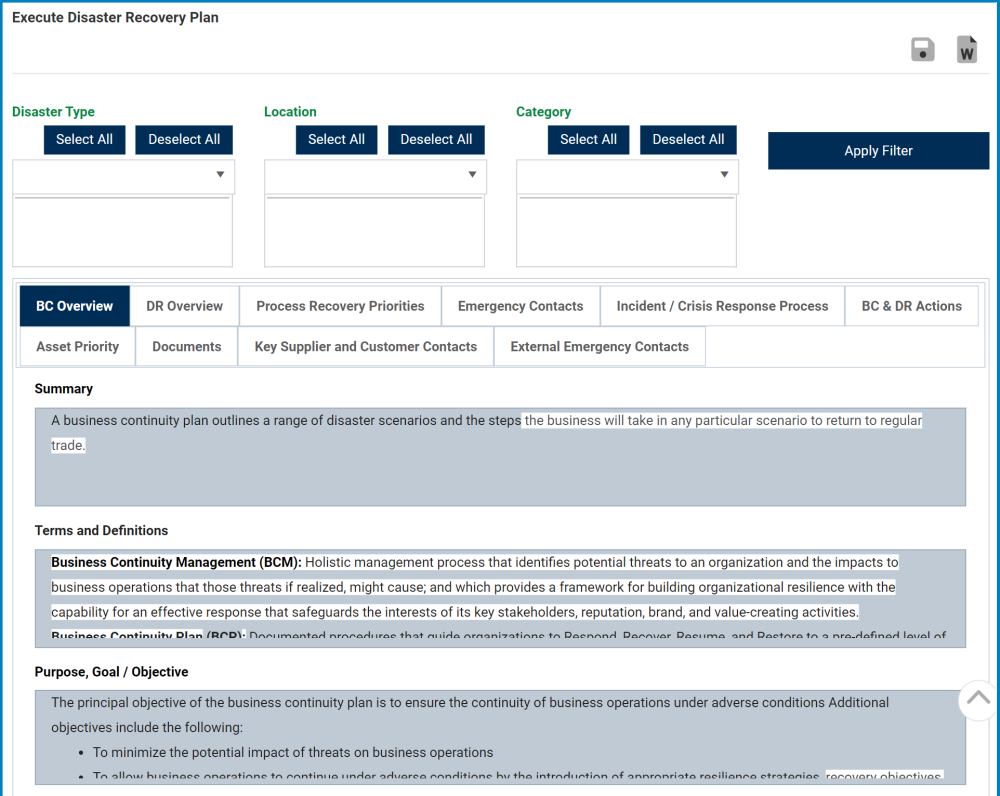The width and height of the screenshot is (1000, 796).
Task: View the Emergency Contacts tab
Action: [520, 306]
